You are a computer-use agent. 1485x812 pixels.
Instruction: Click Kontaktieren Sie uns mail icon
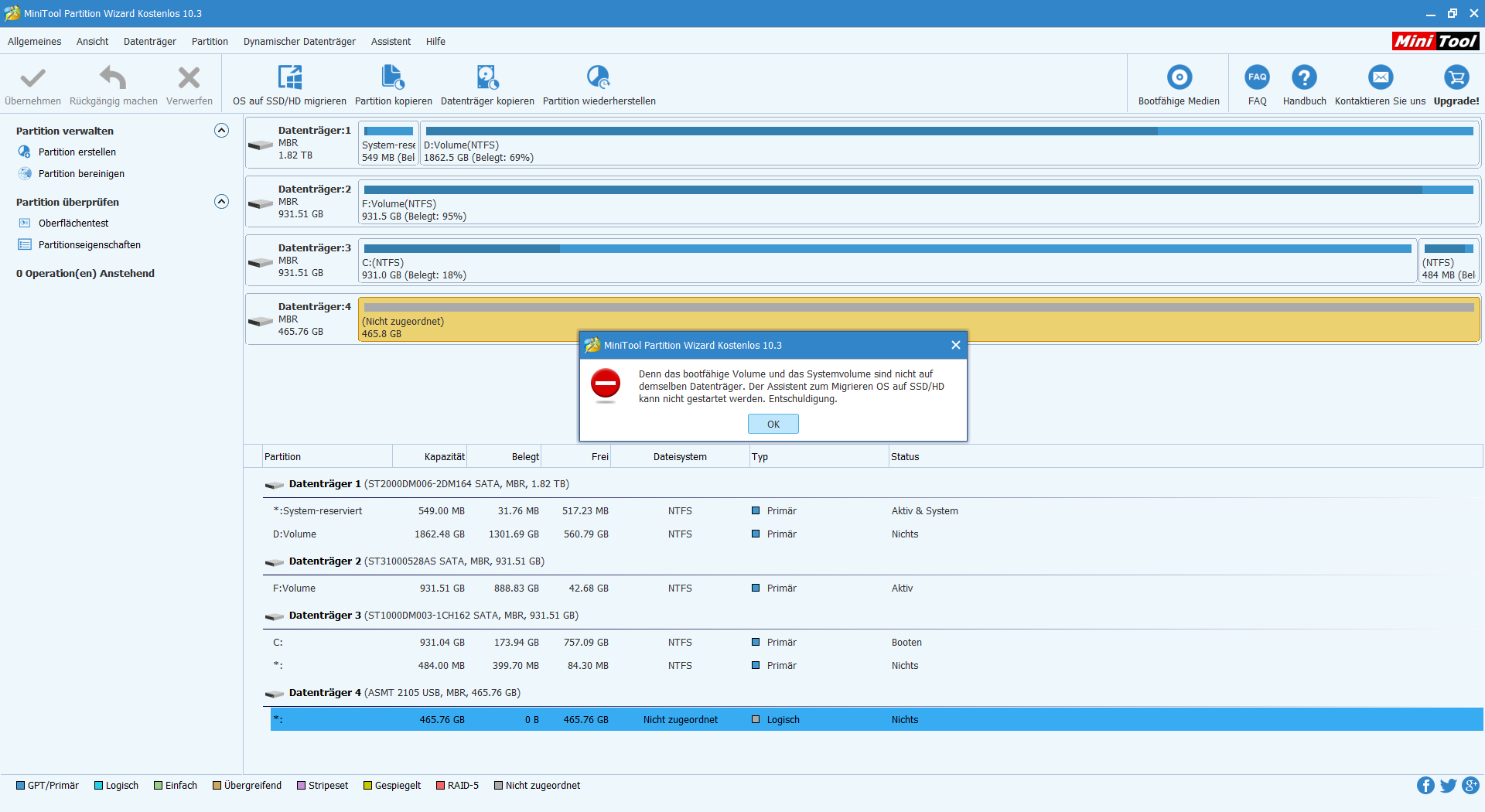(x=1381, y=77)
